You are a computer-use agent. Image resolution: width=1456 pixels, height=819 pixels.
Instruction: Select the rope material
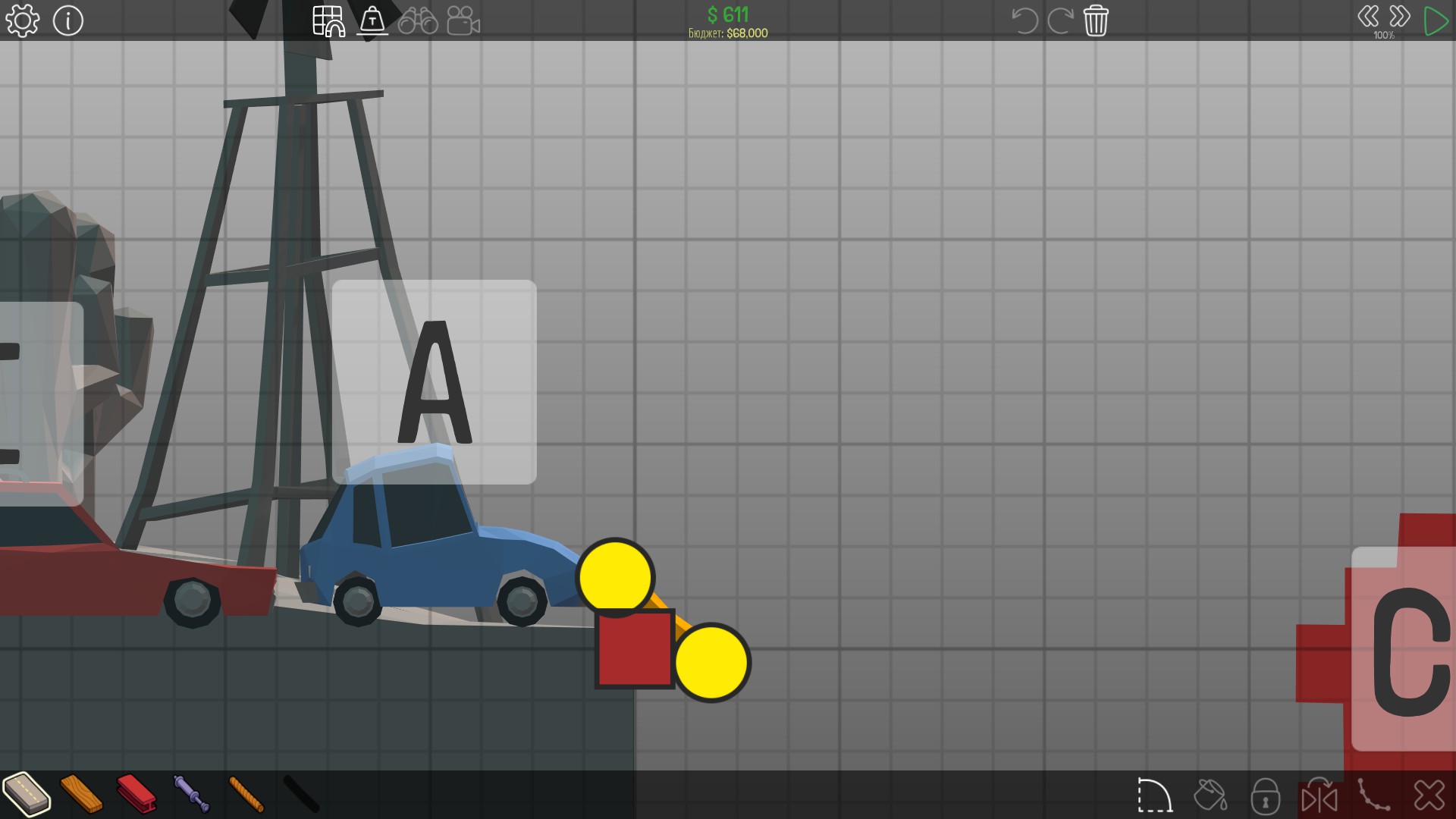pyautogui.click(x=246, y=793)
